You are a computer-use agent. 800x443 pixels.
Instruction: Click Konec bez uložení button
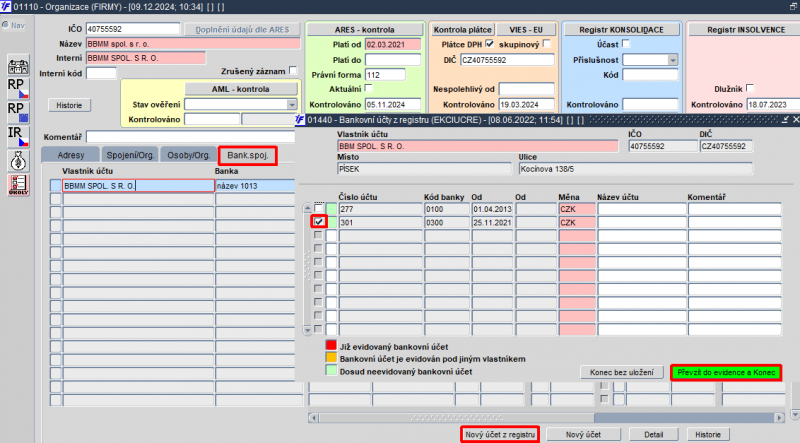(x=621, y=372)
